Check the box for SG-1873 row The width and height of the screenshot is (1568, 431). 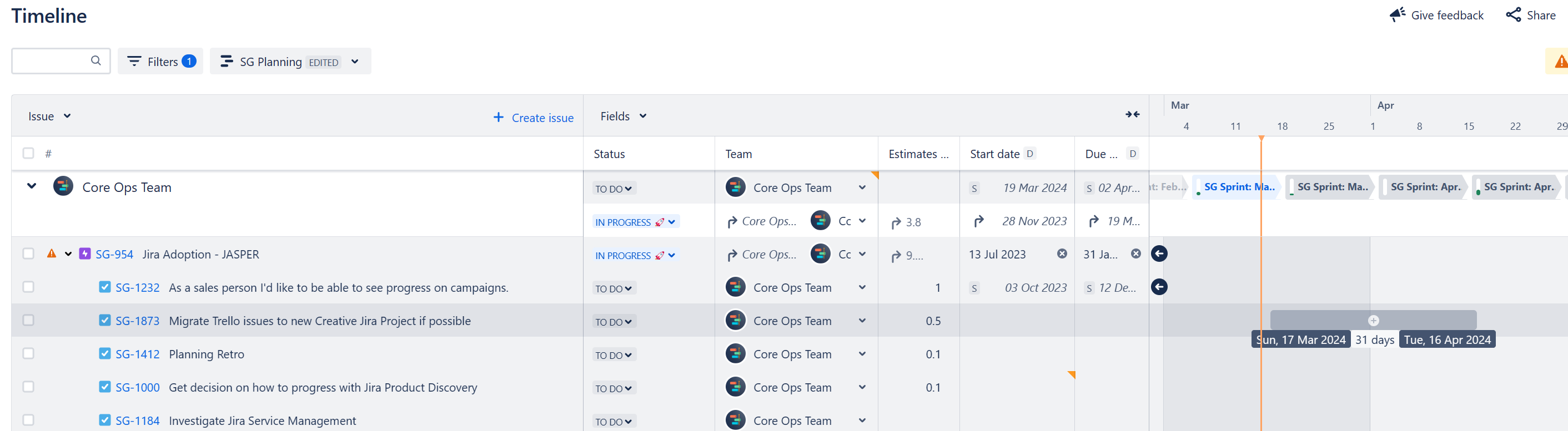point(28,321)
